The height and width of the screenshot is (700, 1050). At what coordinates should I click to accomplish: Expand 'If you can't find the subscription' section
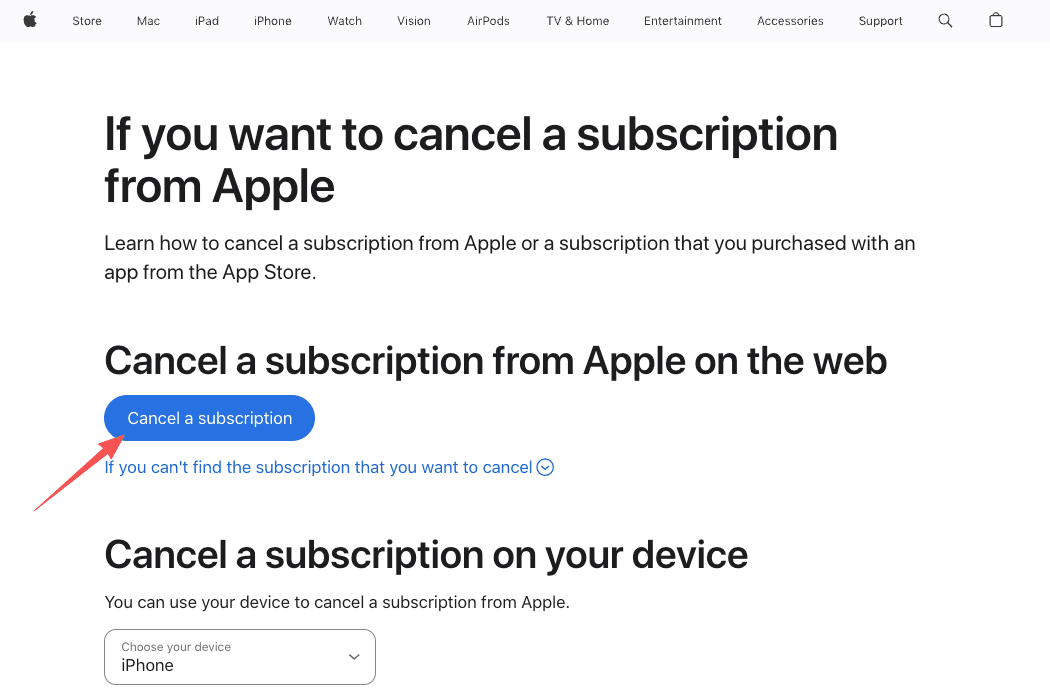point(320,467)
